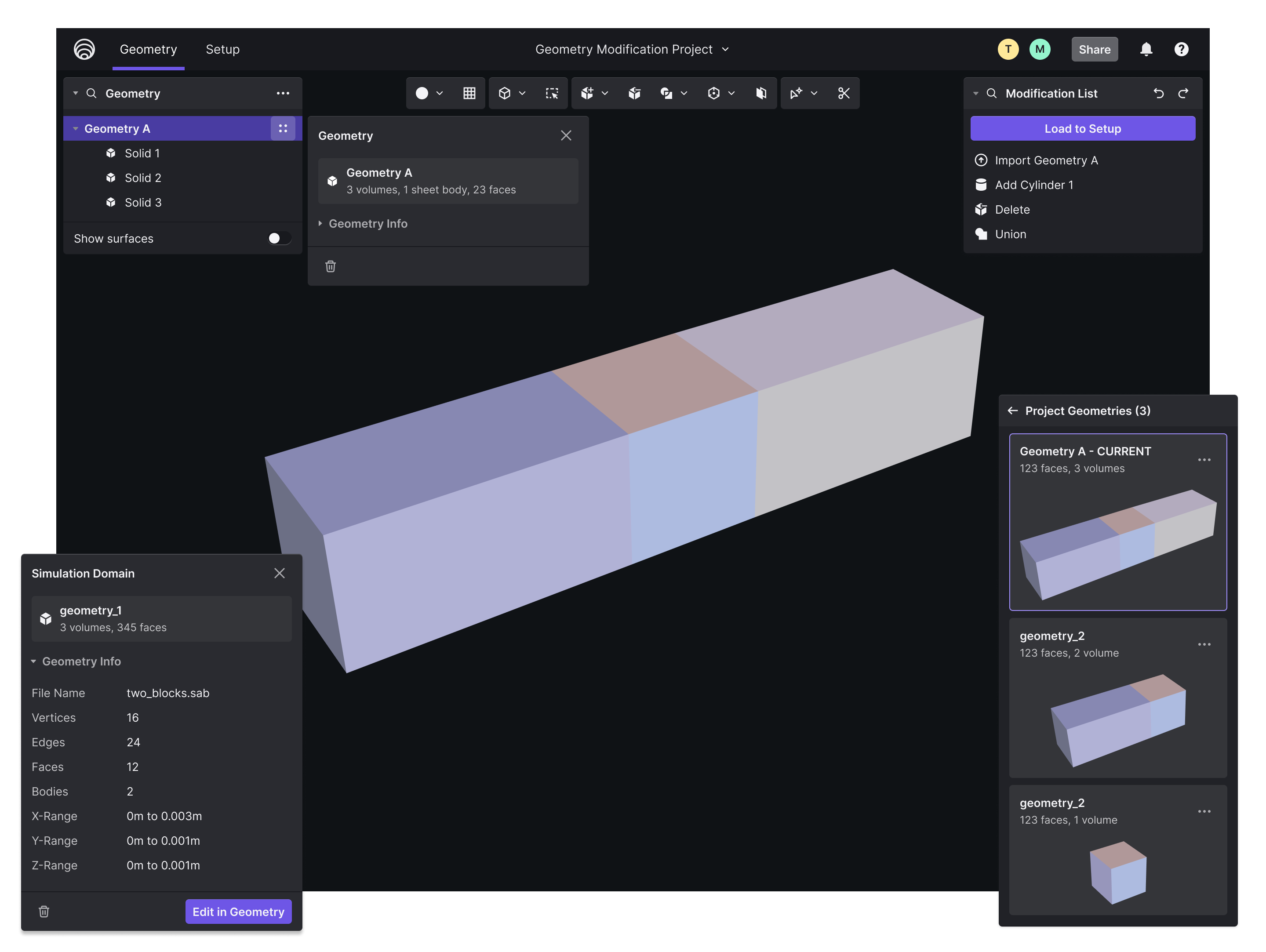Click the redo arrow icon in Modification List

(x=1183, y=92)
